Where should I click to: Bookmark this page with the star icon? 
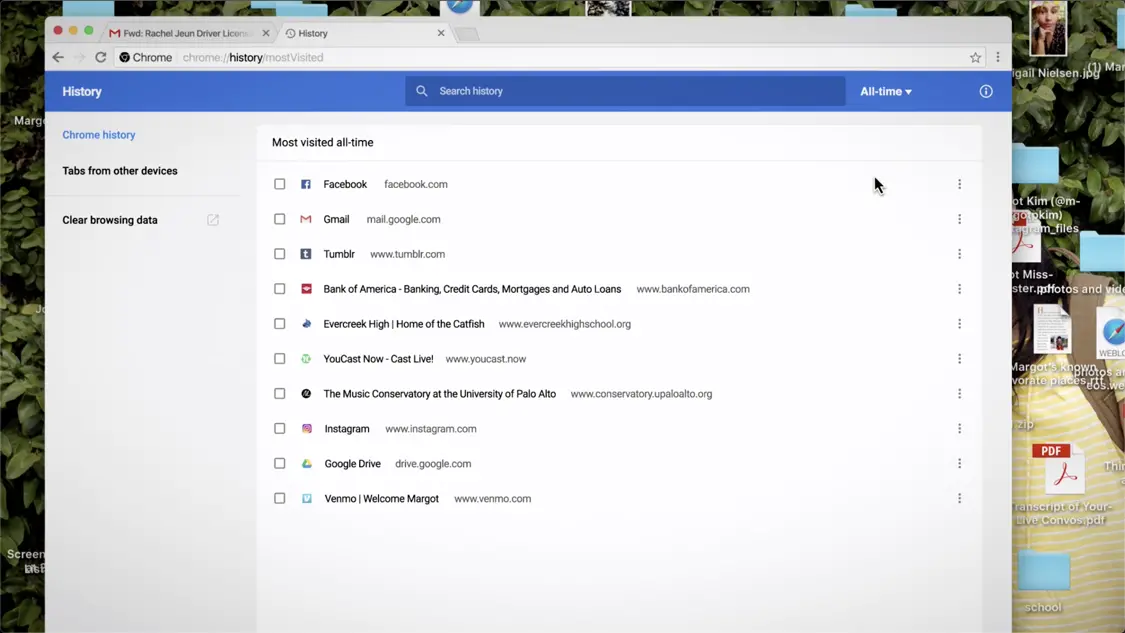click(x=975, y=57)
